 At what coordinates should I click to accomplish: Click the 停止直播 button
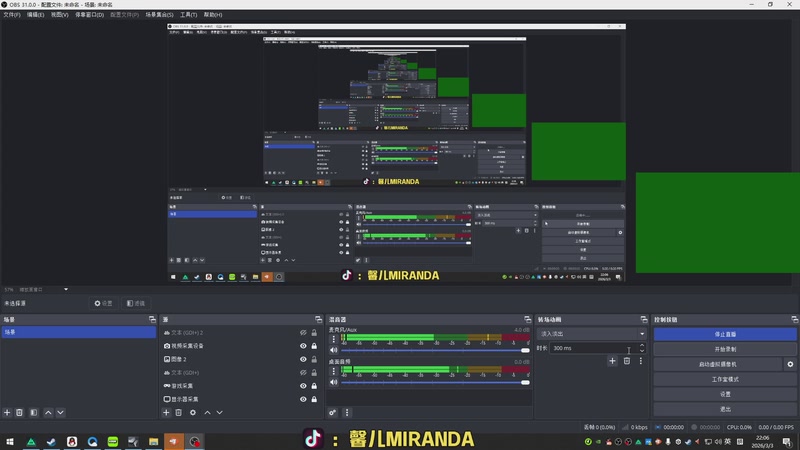pos(725,334)
